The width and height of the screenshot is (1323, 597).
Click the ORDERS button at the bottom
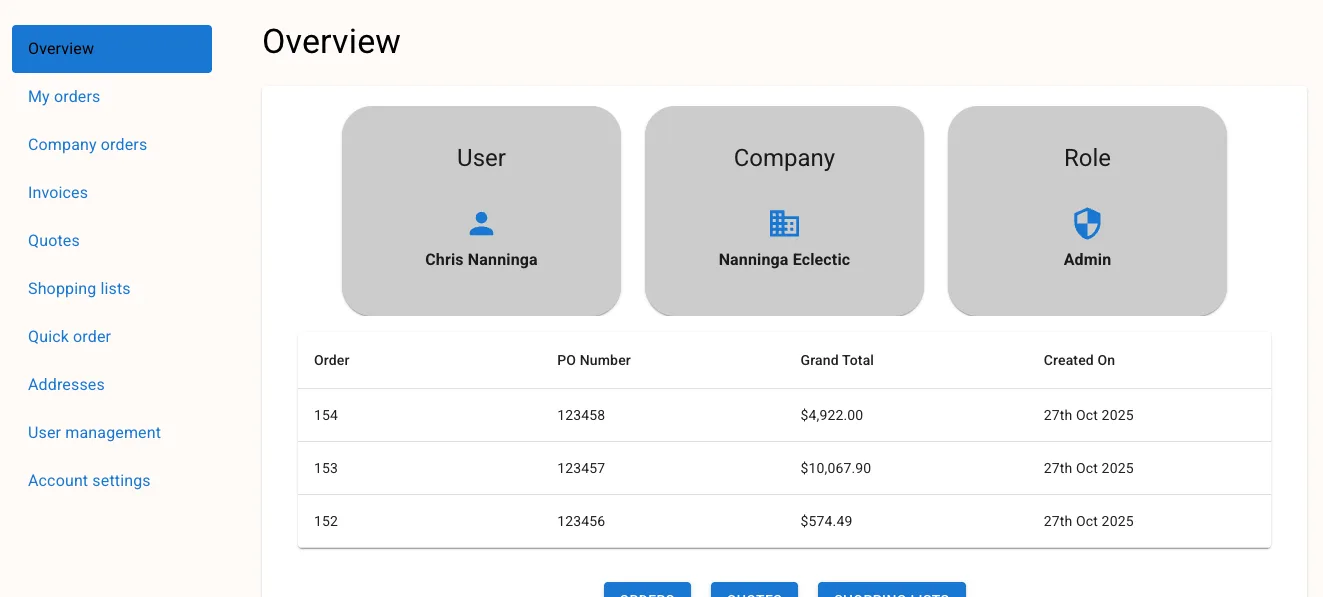tap(647, 592)
